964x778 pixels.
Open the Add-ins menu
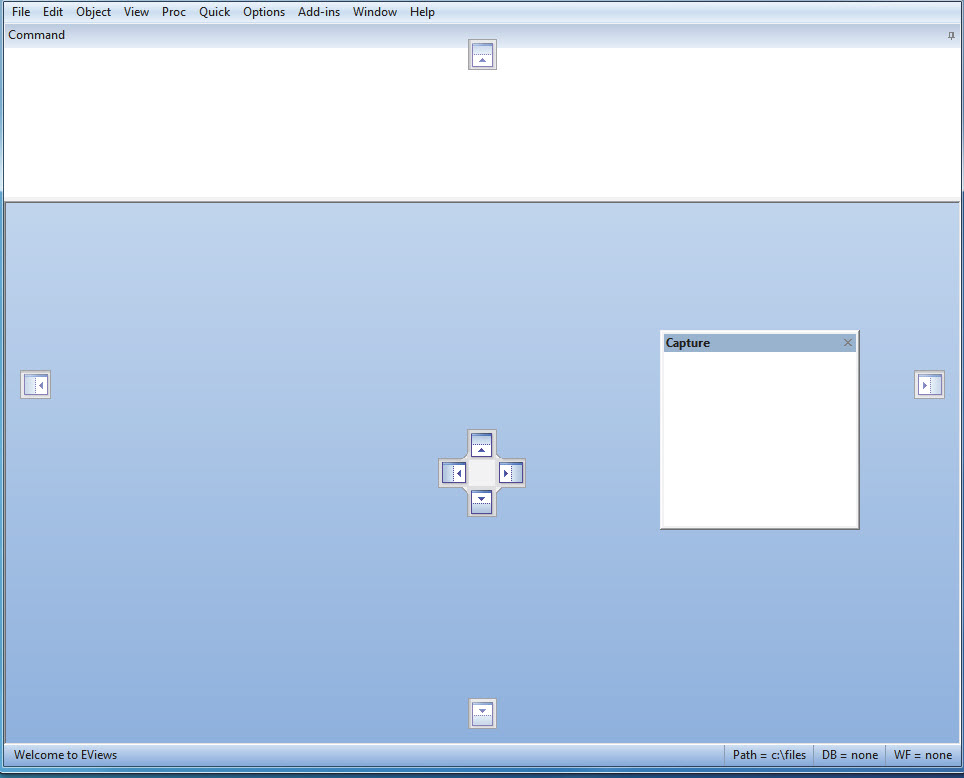(318, 11)
